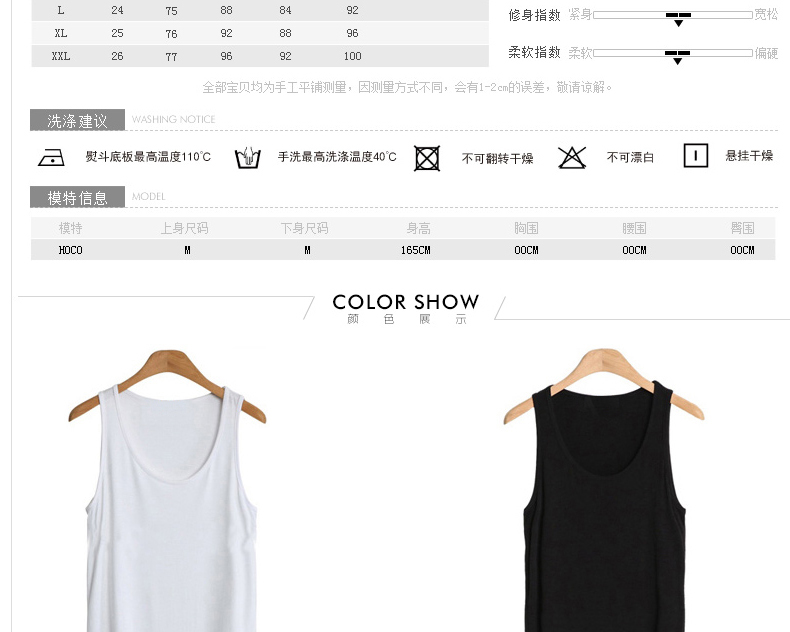Image resolution: width=790 pixels, height=632 pixels.
Task: Click the XL size row label
Action: pyautogui.click(x=61, y=33)
